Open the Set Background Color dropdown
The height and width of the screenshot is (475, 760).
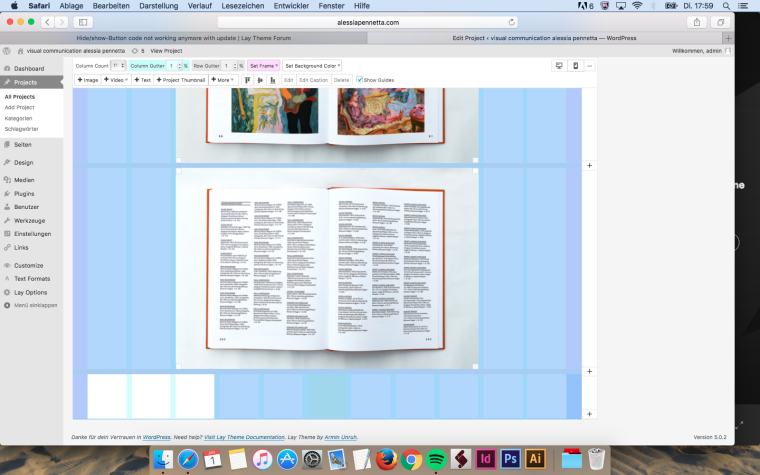coord(313,65)
